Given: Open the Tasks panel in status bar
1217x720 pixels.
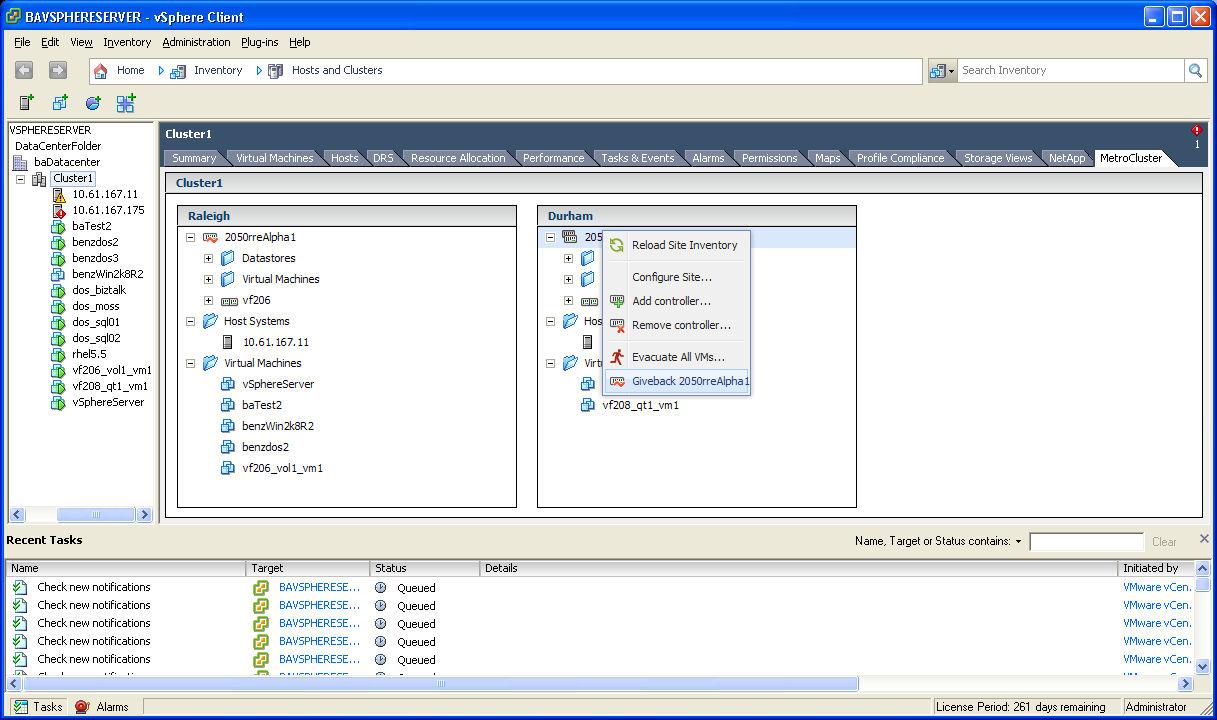Looking at the screenshot, I should [x=37, y=706].
